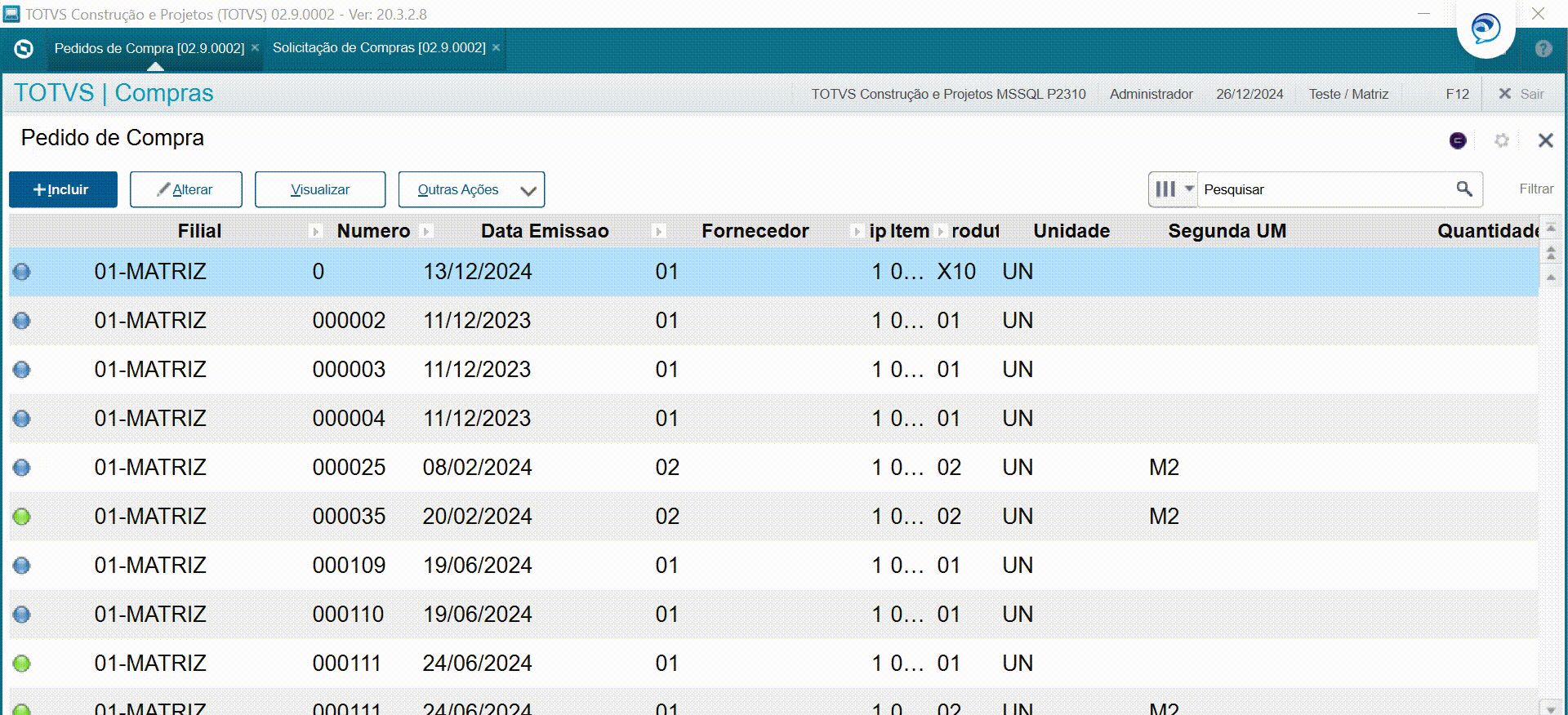Focus the Pesquisar search field
The height and width of the screenshot is (715, 1568).
tap(1325, 189)
